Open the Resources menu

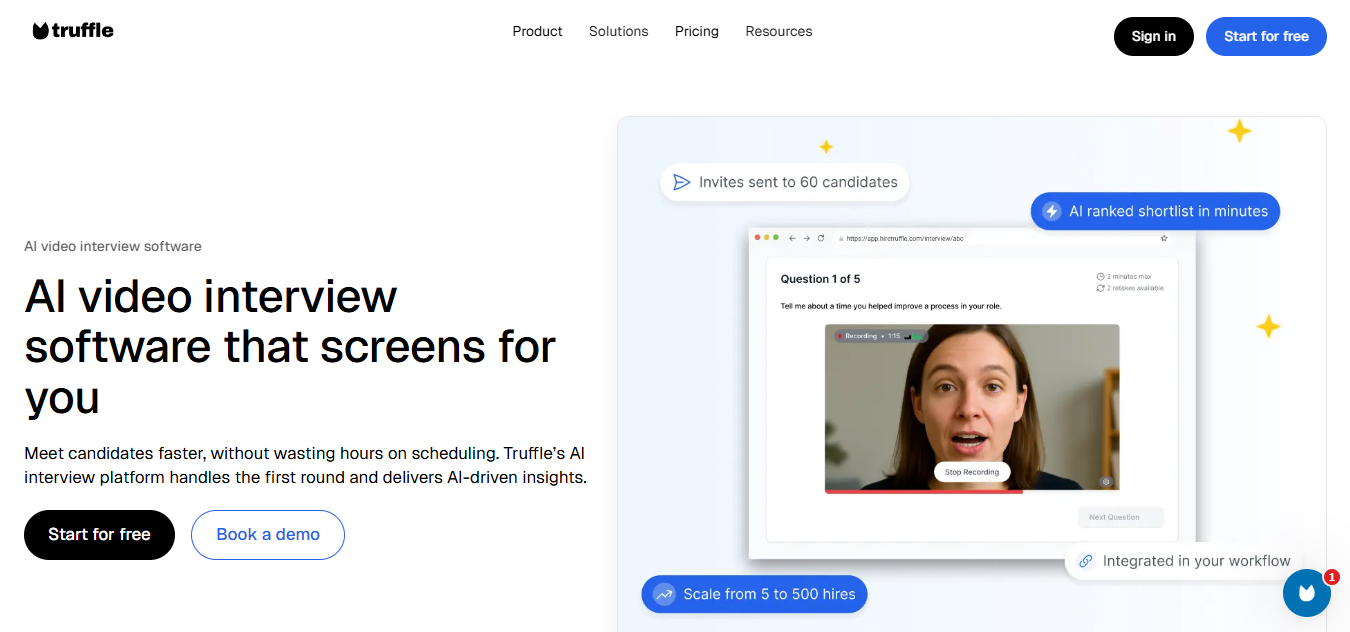pyautogui.click(x=778, y=31)
